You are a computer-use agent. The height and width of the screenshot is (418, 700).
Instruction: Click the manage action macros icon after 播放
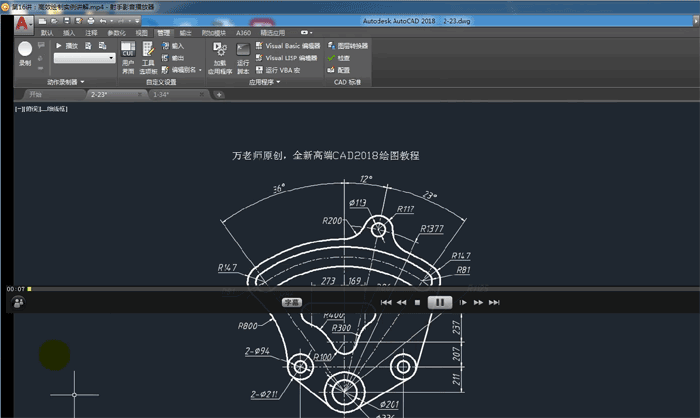pyautogui.click(x=88, y=46)
